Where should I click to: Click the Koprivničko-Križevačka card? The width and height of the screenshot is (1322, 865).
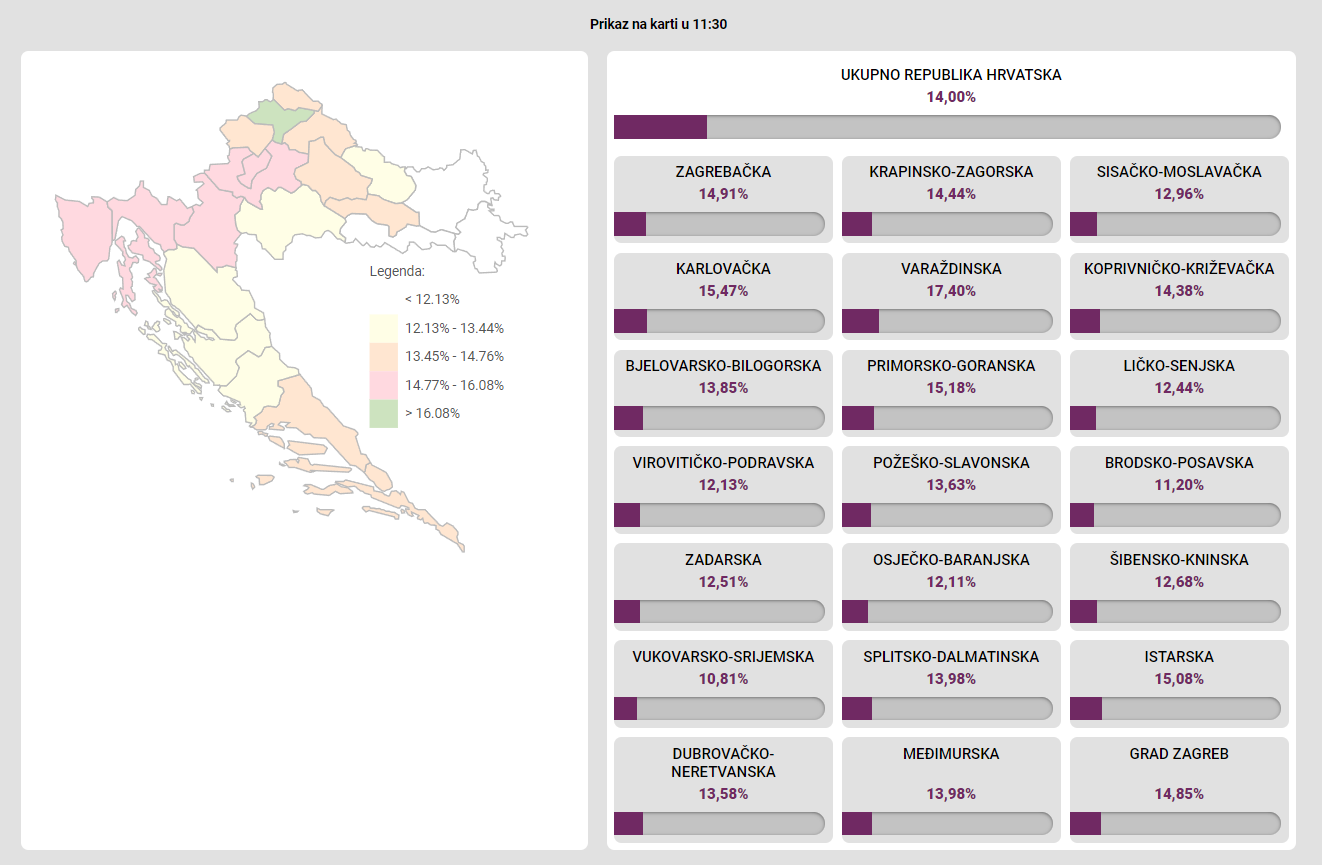(1179, 296)
